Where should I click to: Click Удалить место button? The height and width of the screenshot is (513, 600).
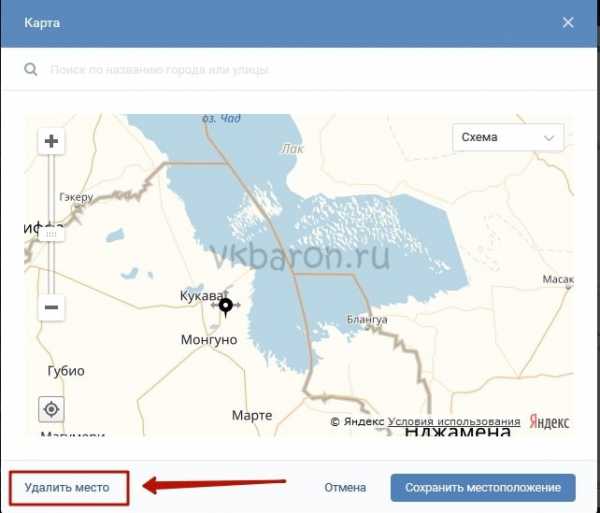(69, 488)
